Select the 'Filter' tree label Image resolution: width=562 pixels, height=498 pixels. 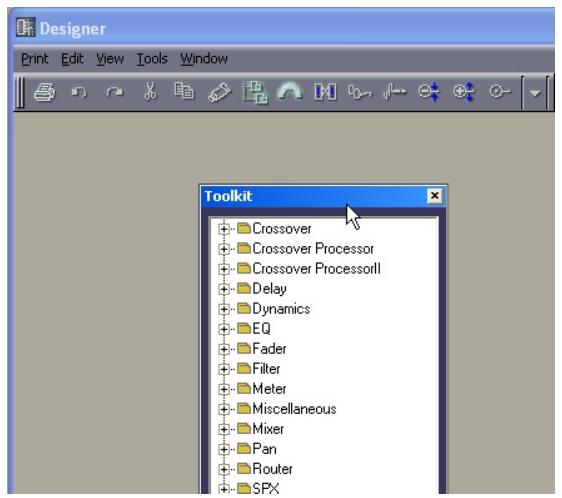tap(266, 369)
